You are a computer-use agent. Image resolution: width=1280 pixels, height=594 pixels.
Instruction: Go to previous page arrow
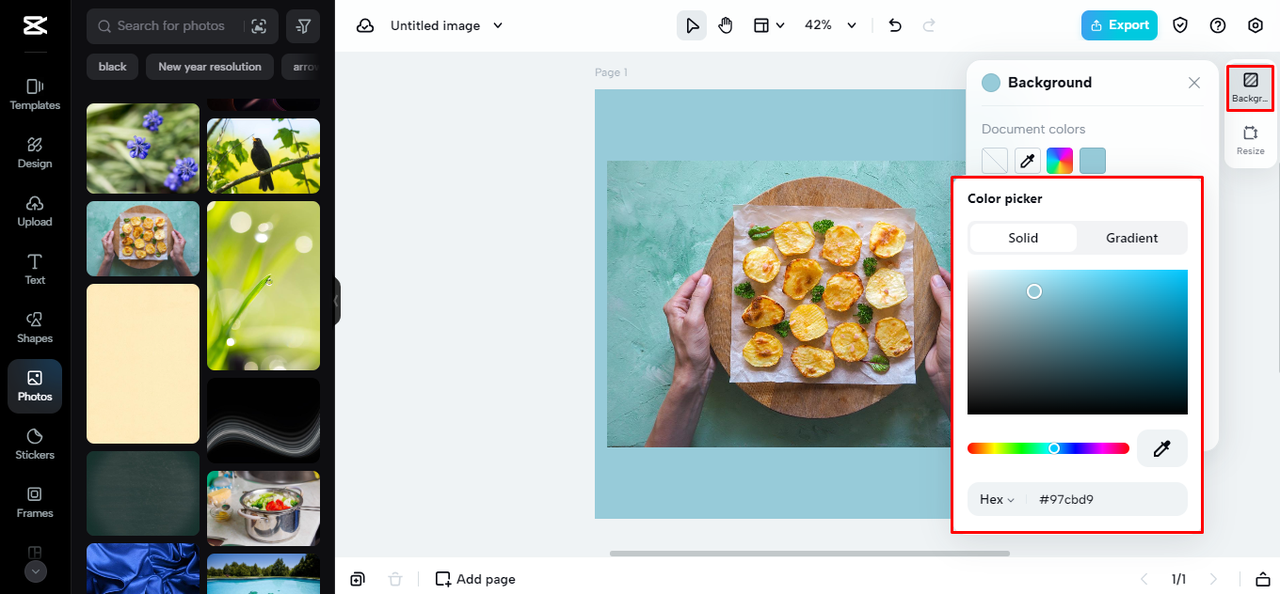(x=1146, y=579)
